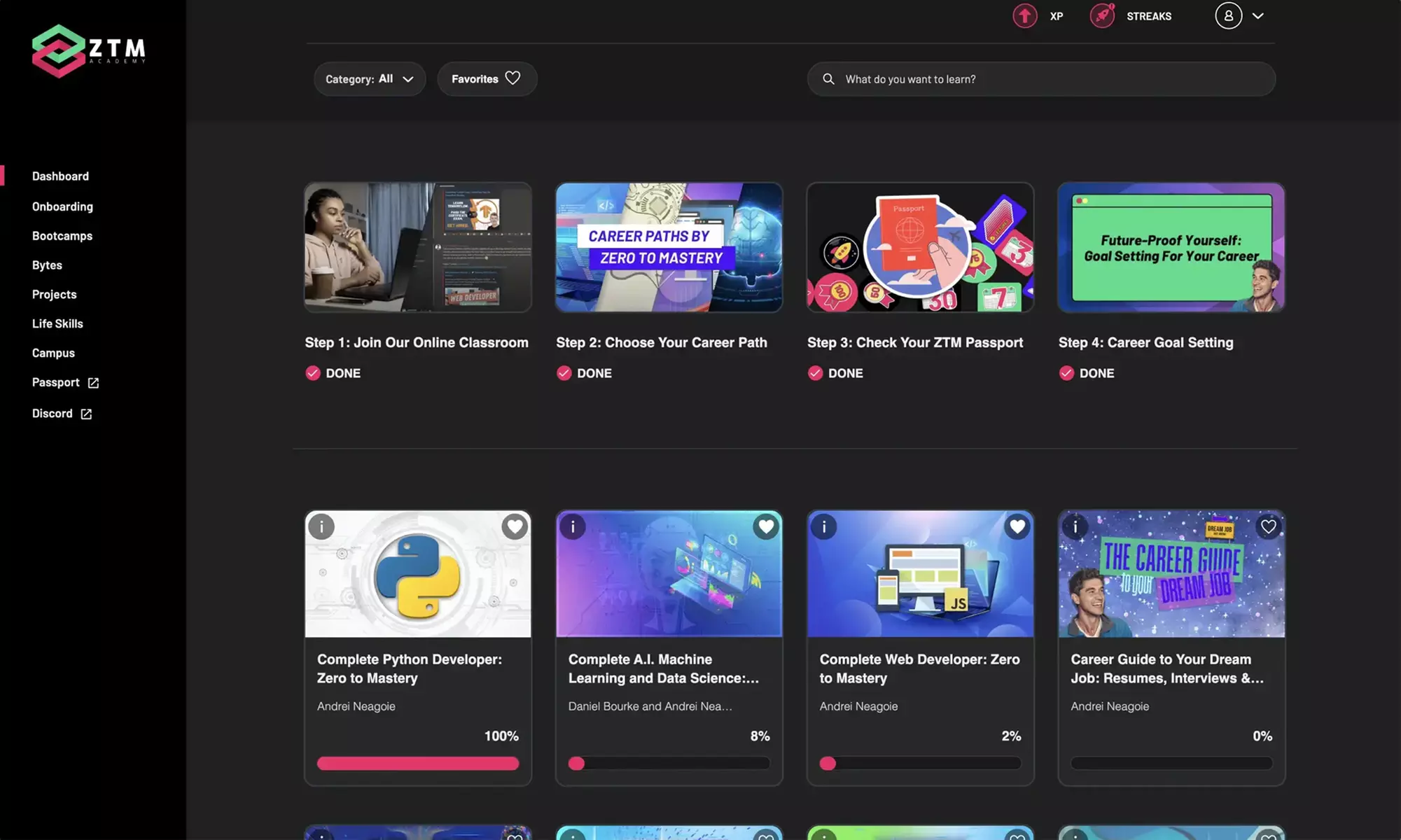The image size is (1401, 840).
Task: Toggle the heart on the Complete Web Developer card
Action: (1017, 526)
